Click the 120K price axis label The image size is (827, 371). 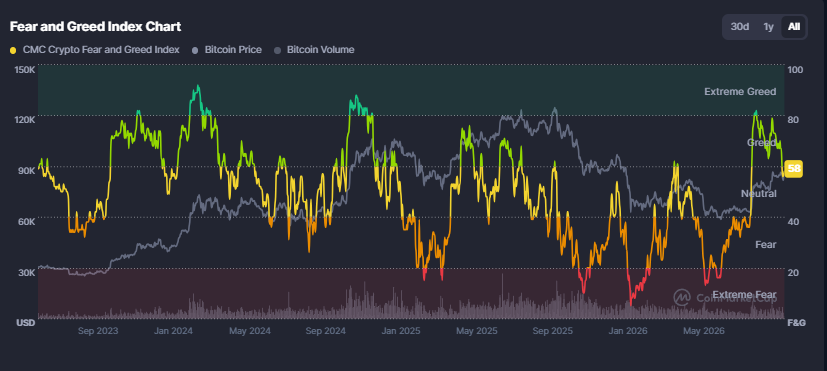25,120
